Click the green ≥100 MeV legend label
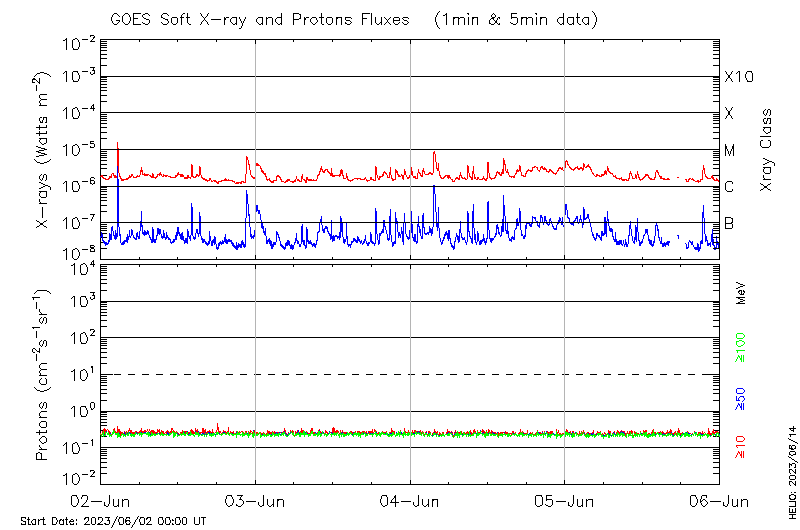Viewport: 800px width, 530px height. pyautogui.click(x=741, y=346)
